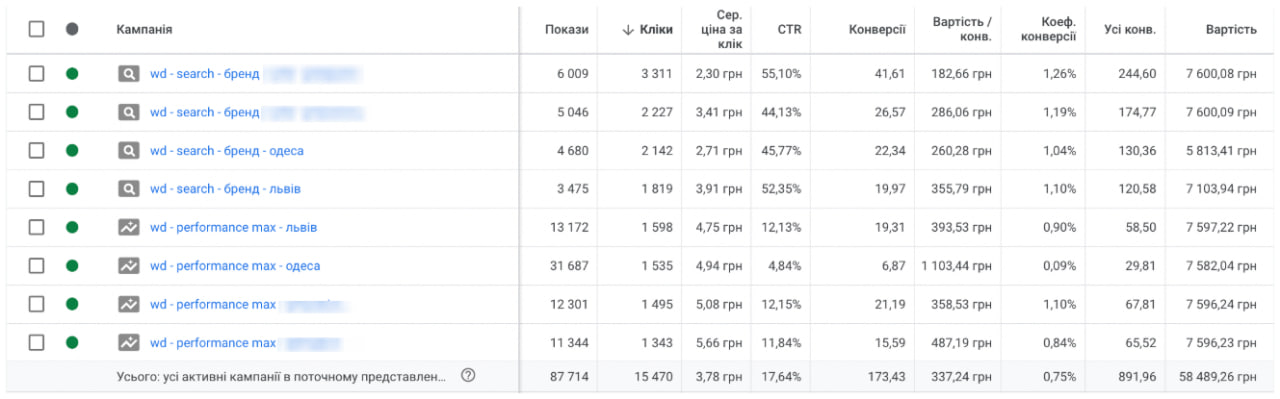Click the search campaign icon for wd - search - бренд - львів
Image resolution: width=1280 pixels, height=399 pixels.
click(x=128, y=189)
